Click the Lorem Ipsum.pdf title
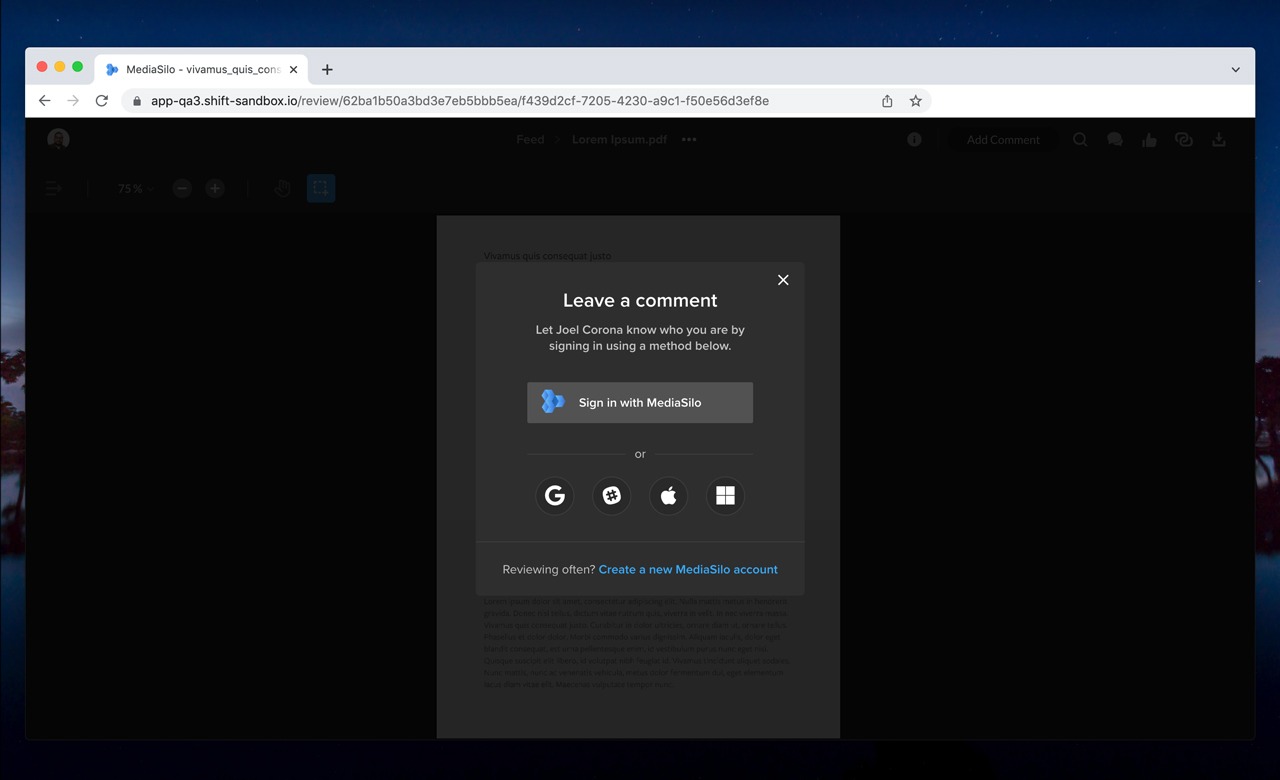 click(619, 140)
